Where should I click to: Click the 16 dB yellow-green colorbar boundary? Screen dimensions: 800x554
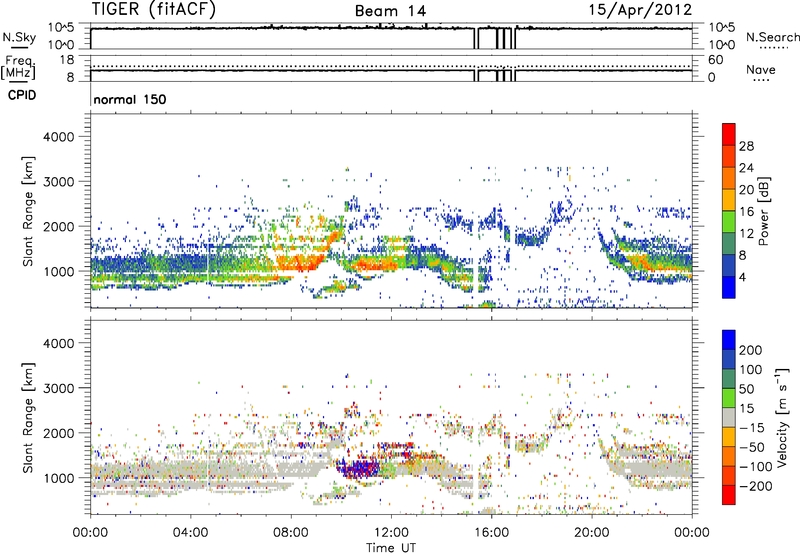pos(729,211)
